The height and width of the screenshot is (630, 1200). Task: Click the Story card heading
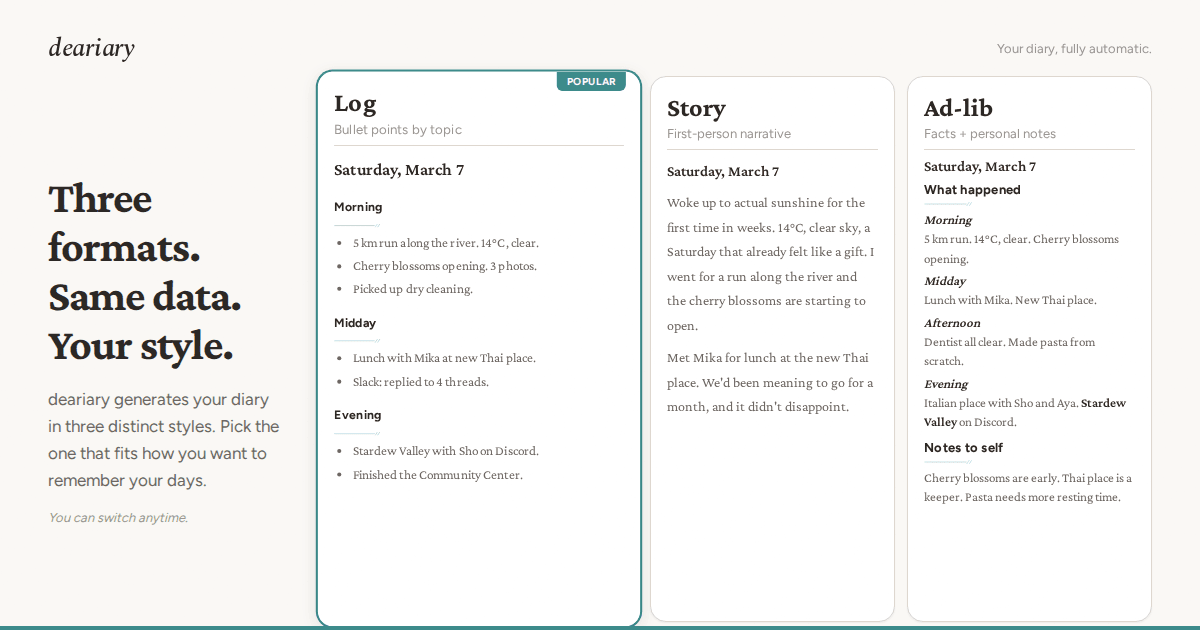coord(696,108)
